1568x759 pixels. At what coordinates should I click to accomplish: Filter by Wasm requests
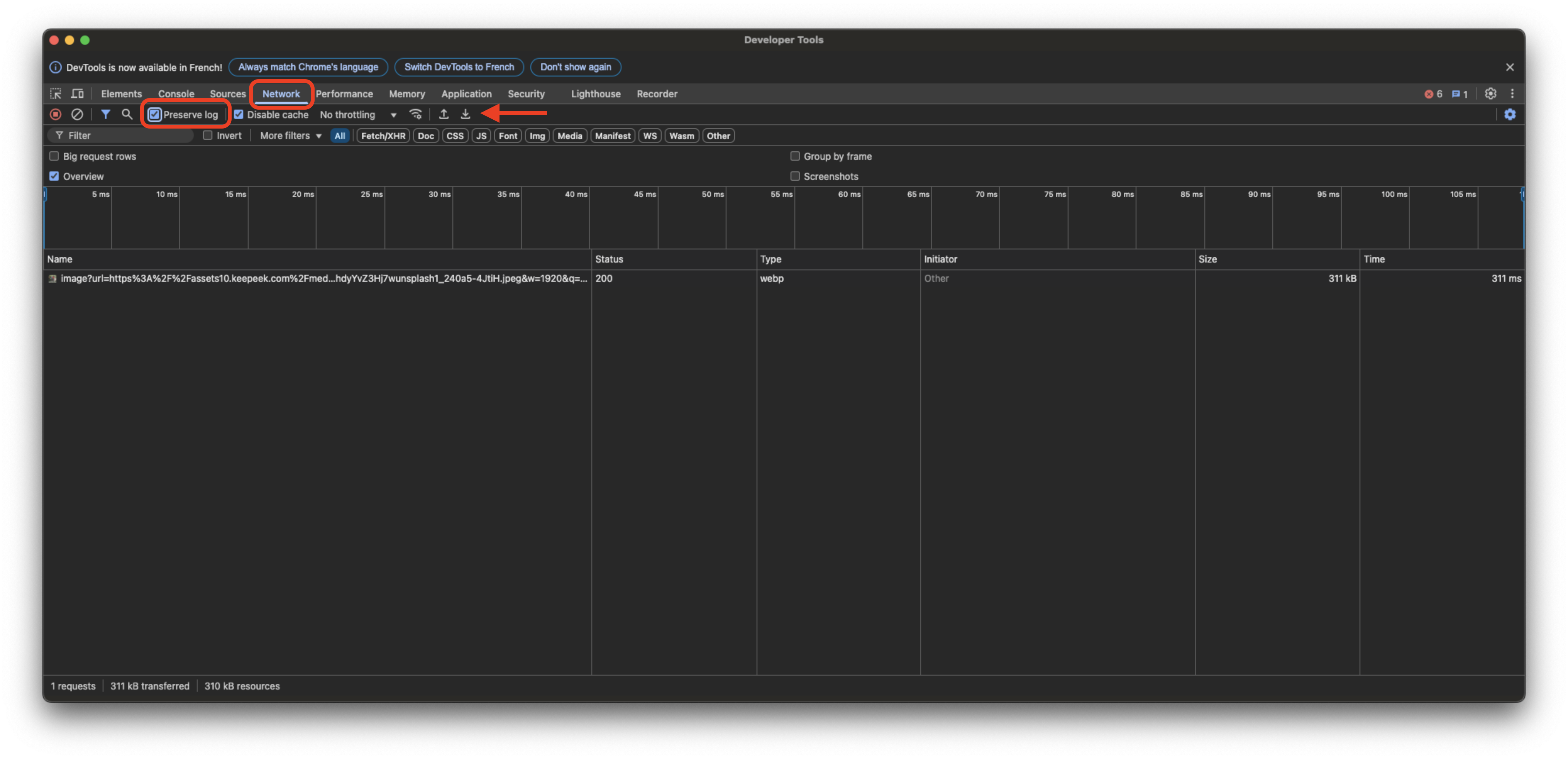pos(681,136)
